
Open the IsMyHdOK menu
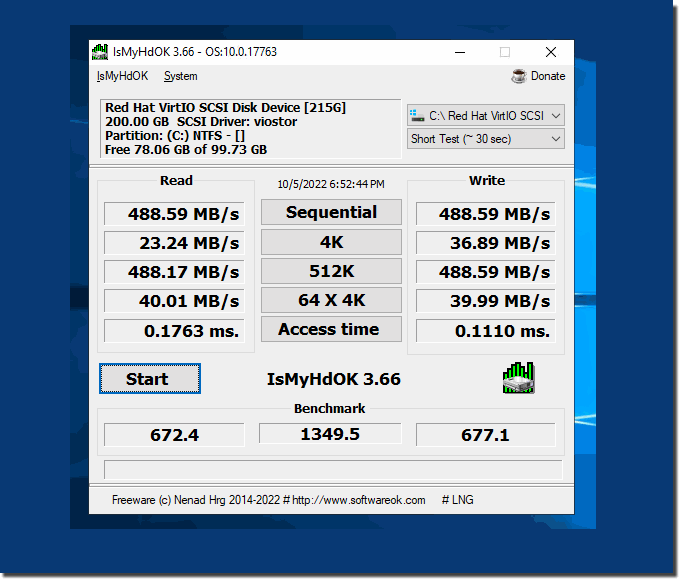[122, 76]
